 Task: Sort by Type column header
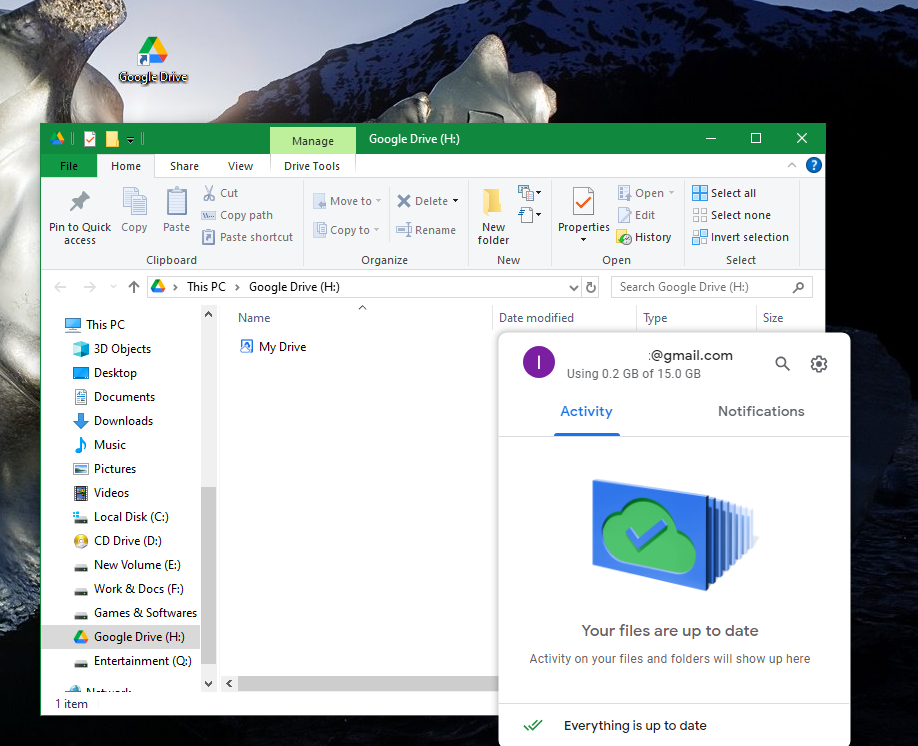655,317
